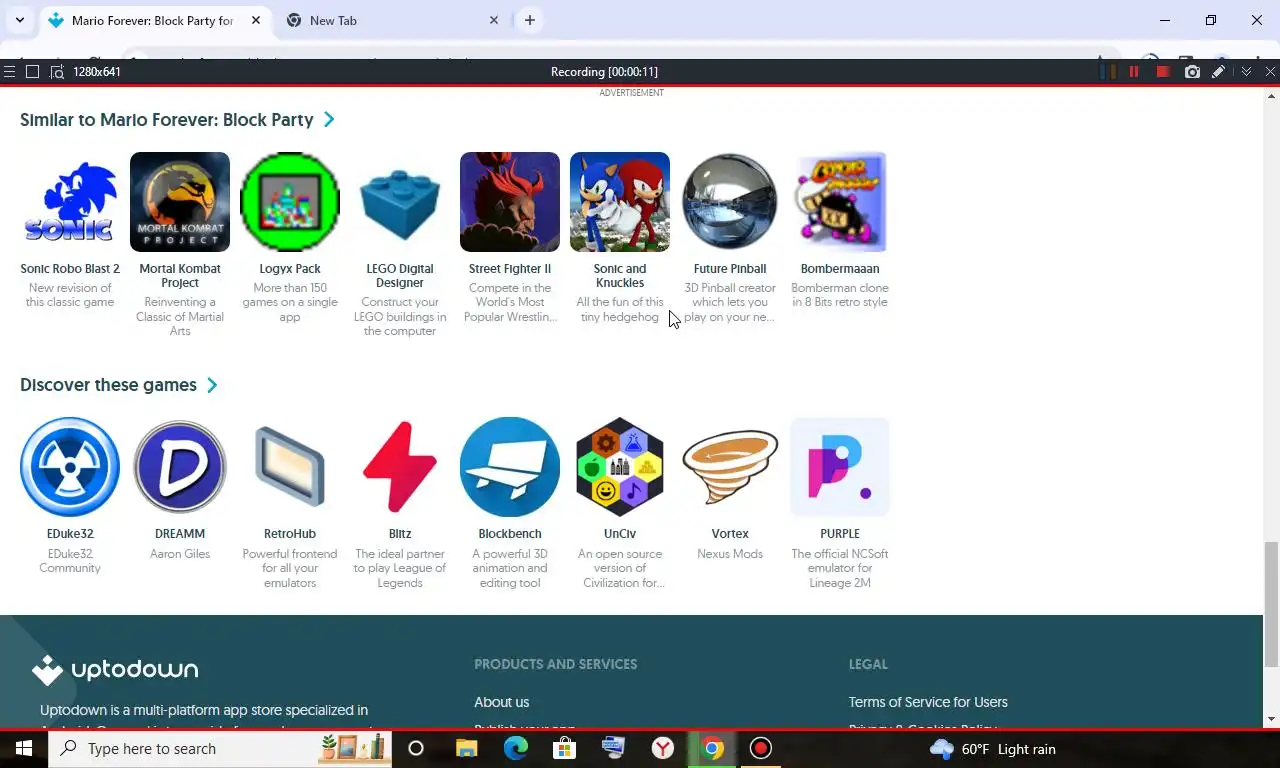
Task: Open the Sonic Robo Blast 2 game icon
Action: point(70,202)
